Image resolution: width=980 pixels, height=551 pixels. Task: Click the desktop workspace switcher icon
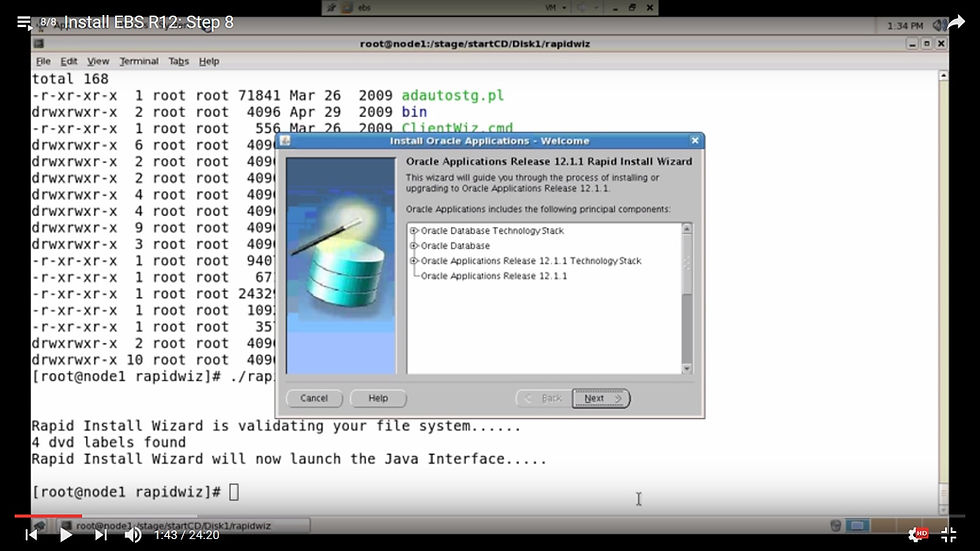click(857, 525)
